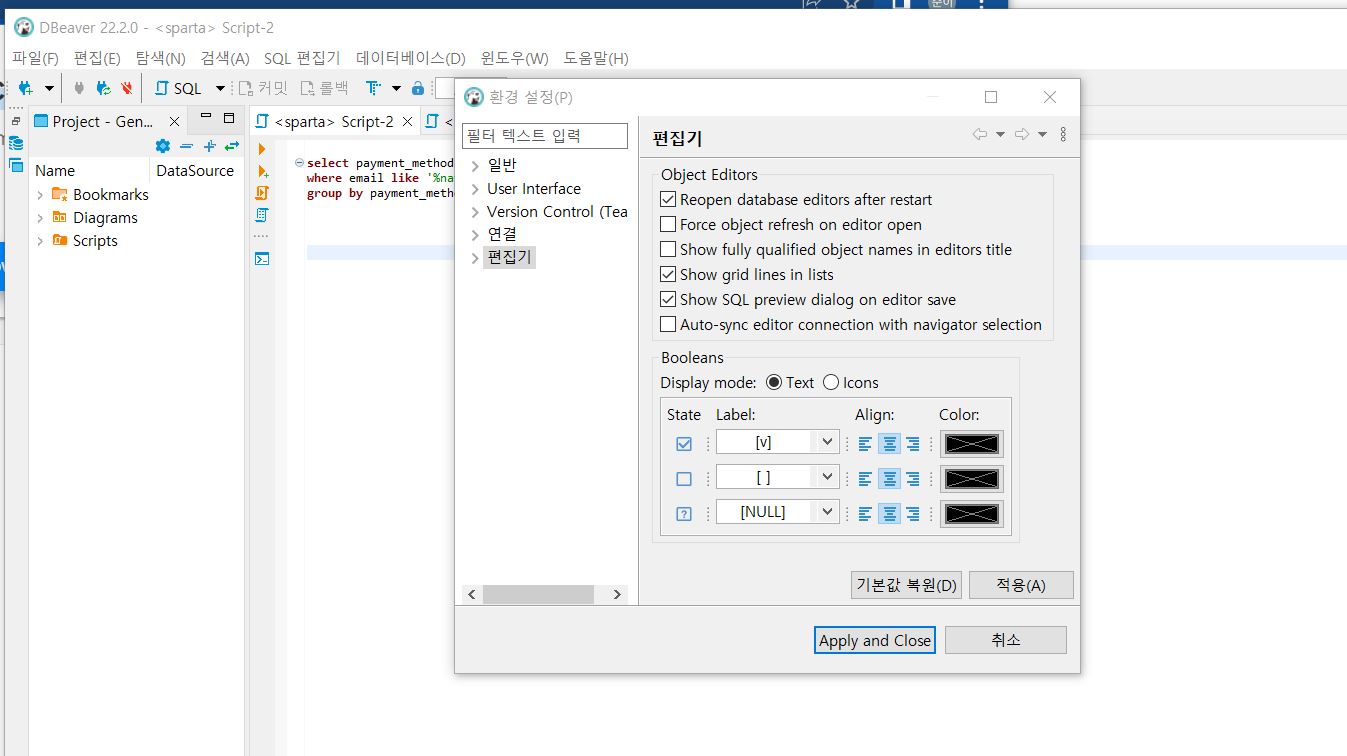Set center alignment for [v] label

point(889,444)
